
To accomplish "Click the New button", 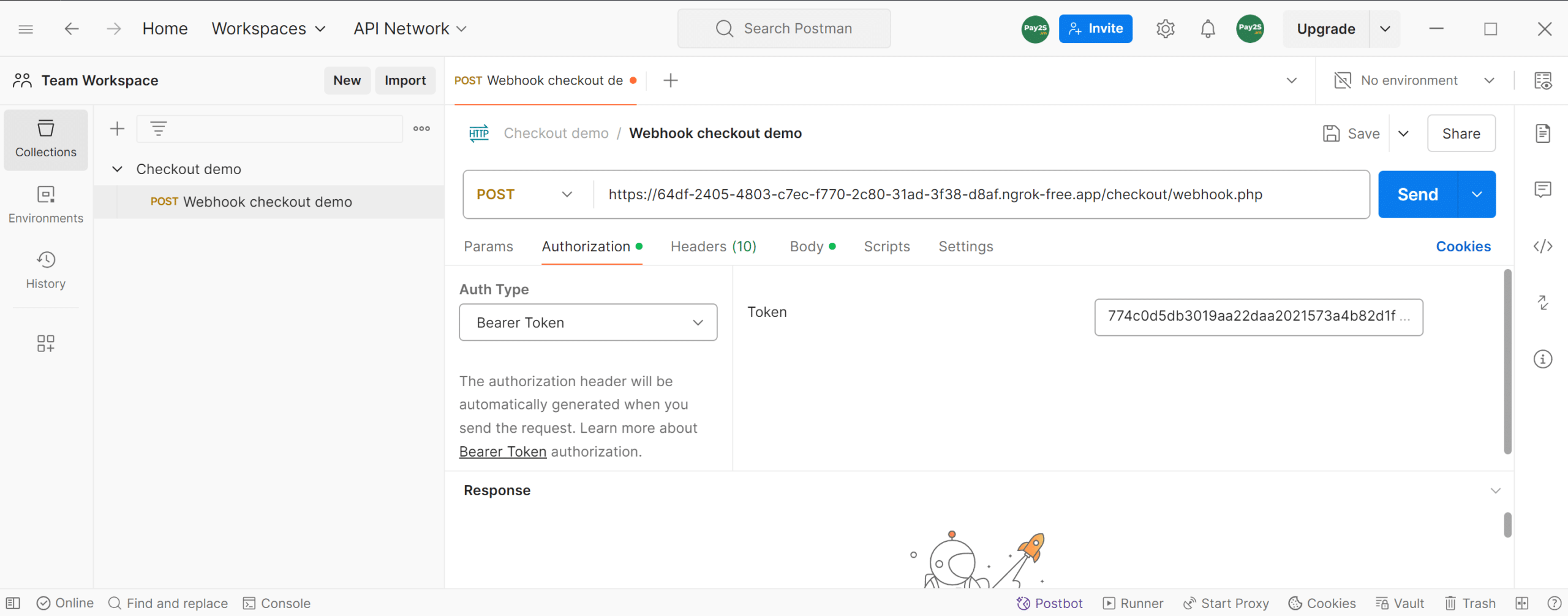I will [x=347, y=80].
